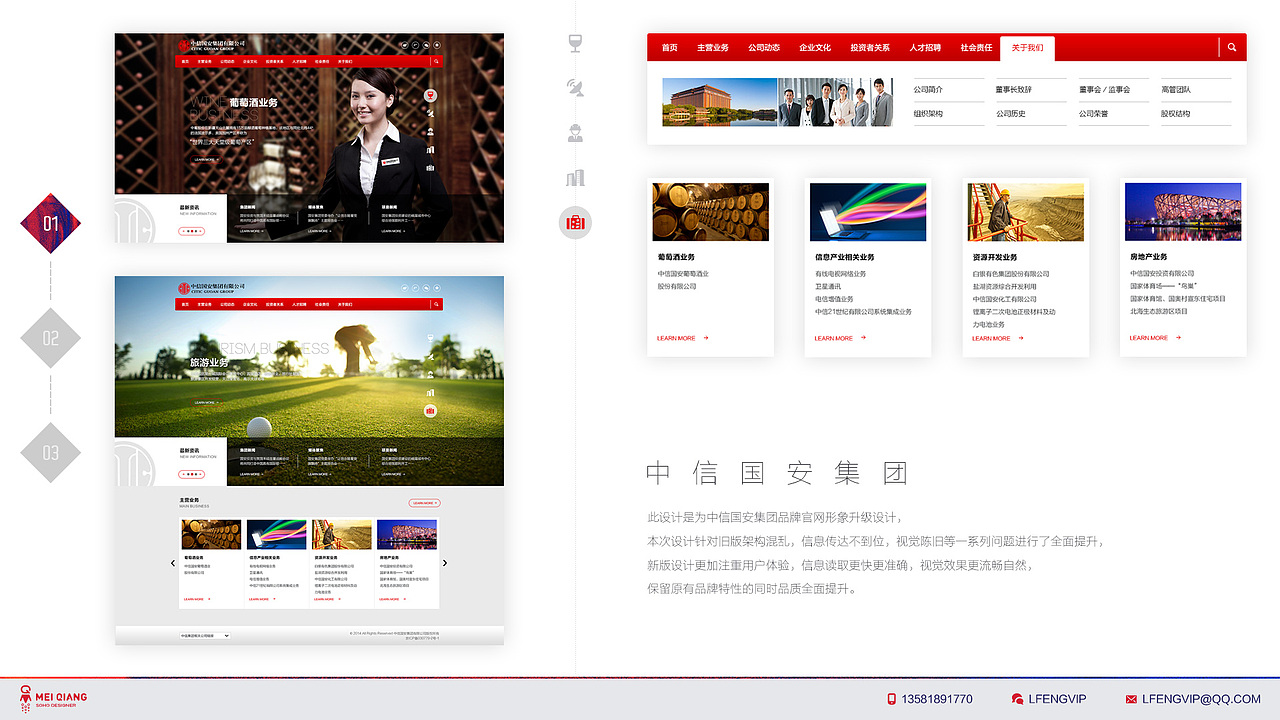Viewport: 1280px width, 720px height.
Task: Click the wine barrels thumbnail on large card
Action: click(x=711, y=212)
